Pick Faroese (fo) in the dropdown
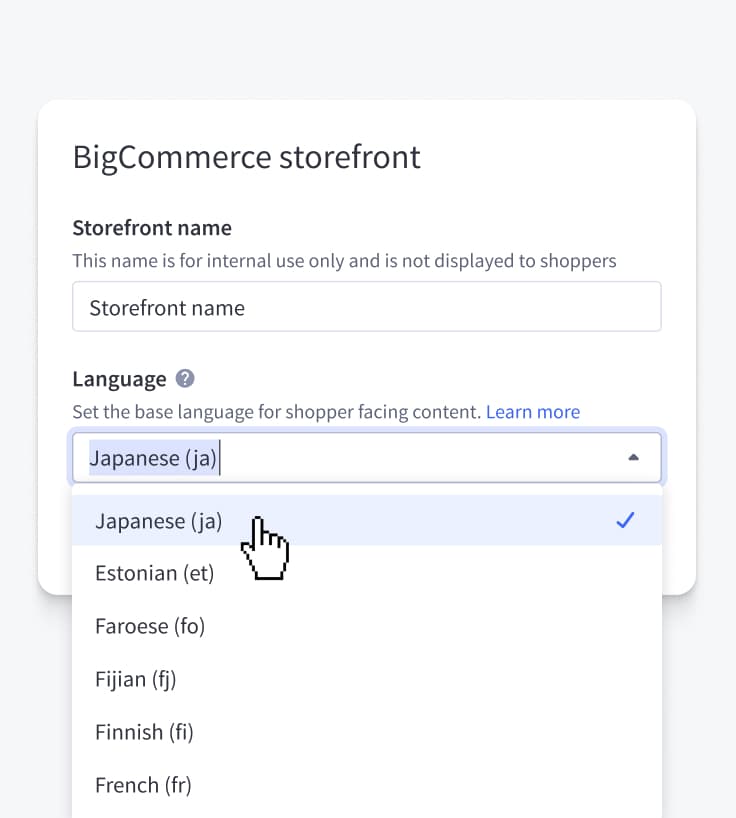 pyautogui.click(x=150, y=626)
